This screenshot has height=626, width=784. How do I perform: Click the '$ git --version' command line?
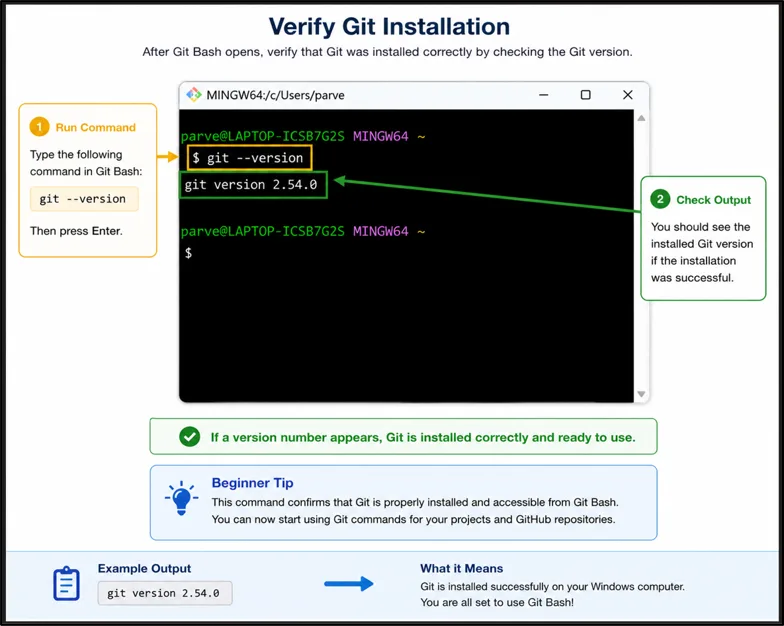tap(250, 158)
